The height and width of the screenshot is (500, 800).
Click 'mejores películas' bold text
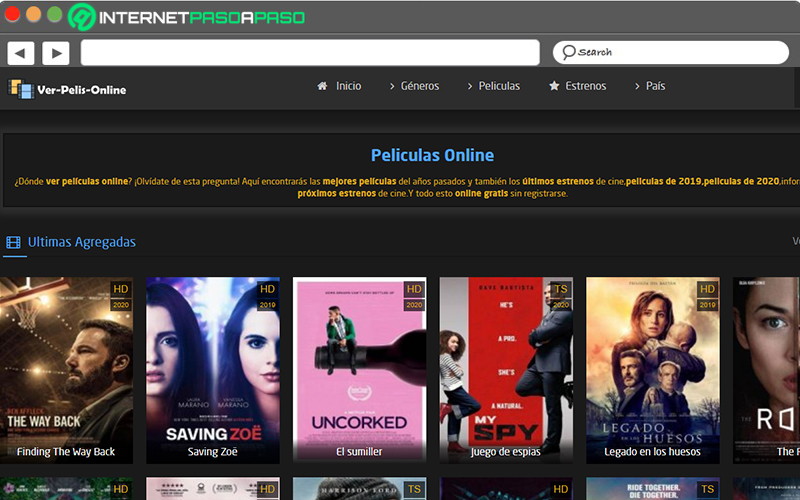(x=359, y=181)
